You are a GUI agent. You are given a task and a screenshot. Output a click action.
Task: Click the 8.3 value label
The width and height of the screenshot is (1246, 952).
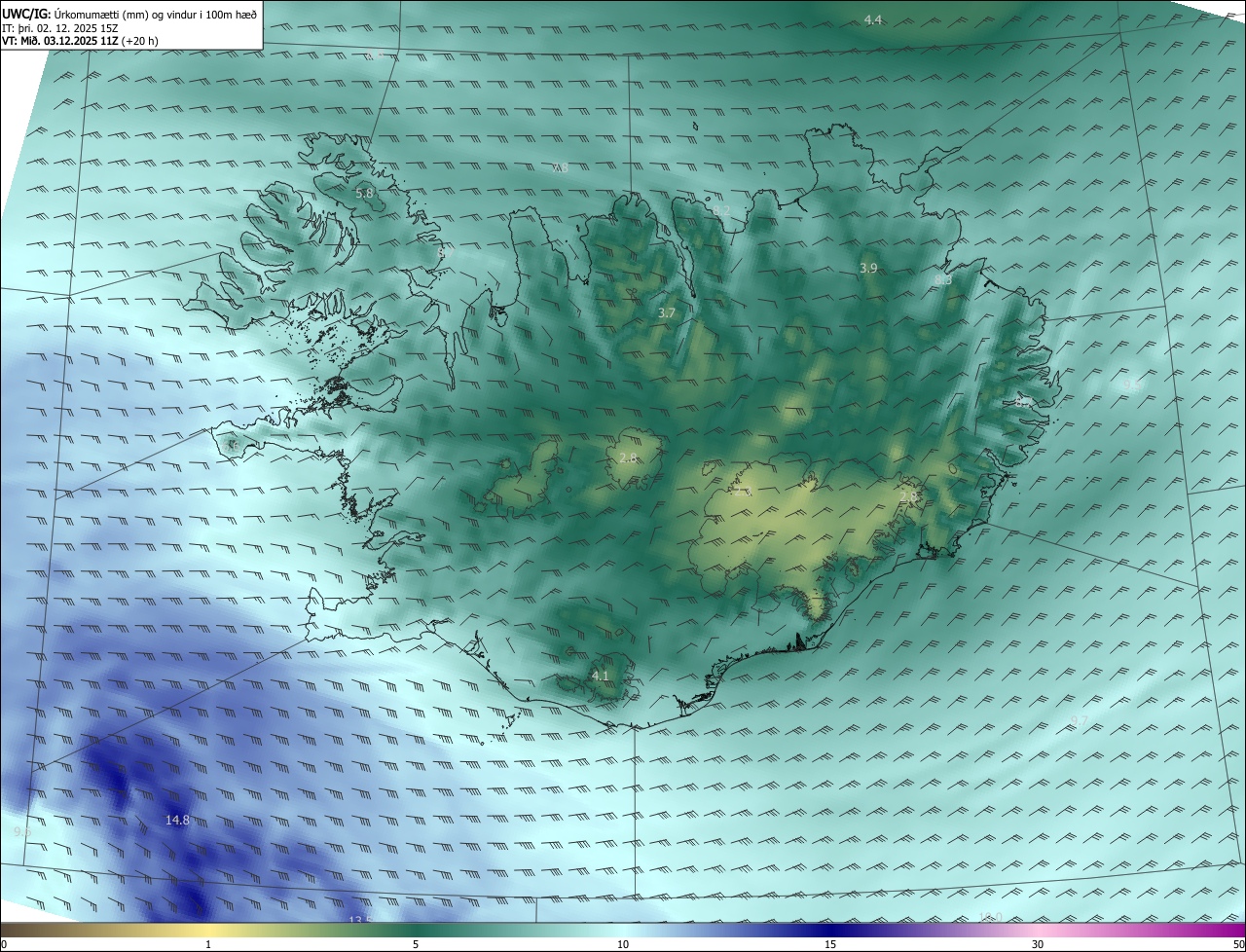[x=943, y=280]
